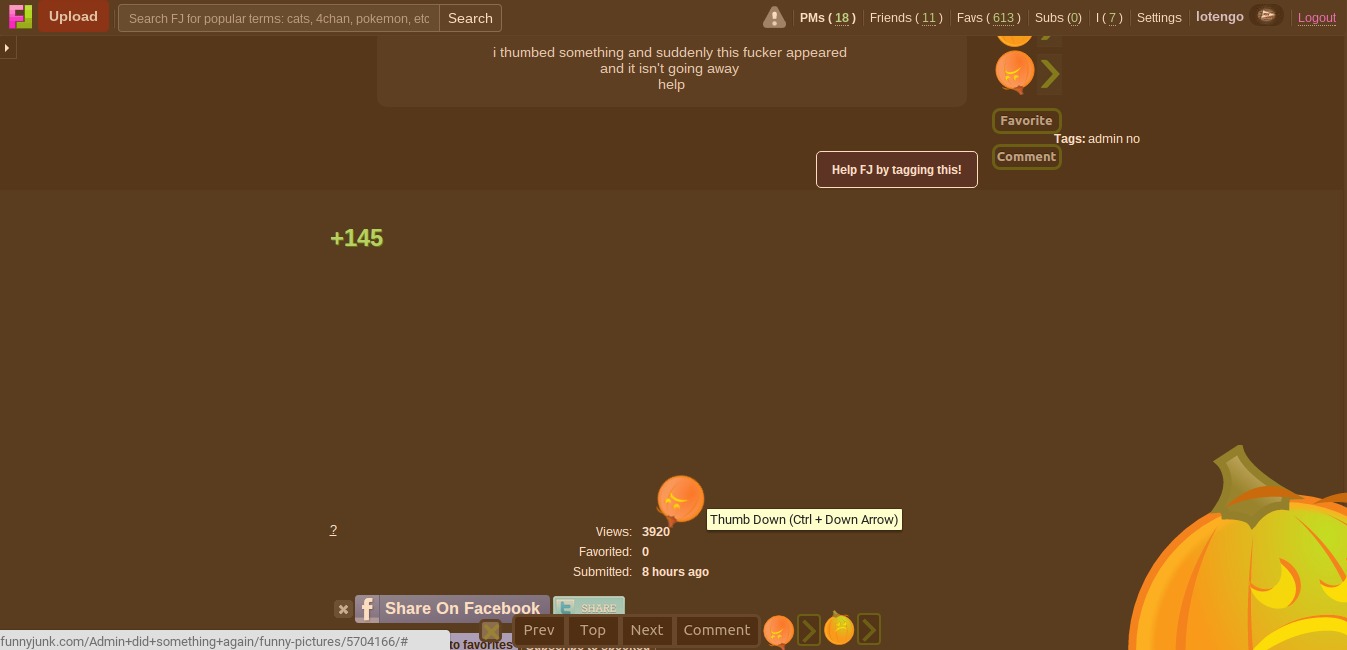
Task: Click the FunnyJunk logo icon
Action: (x=20, y=17)
